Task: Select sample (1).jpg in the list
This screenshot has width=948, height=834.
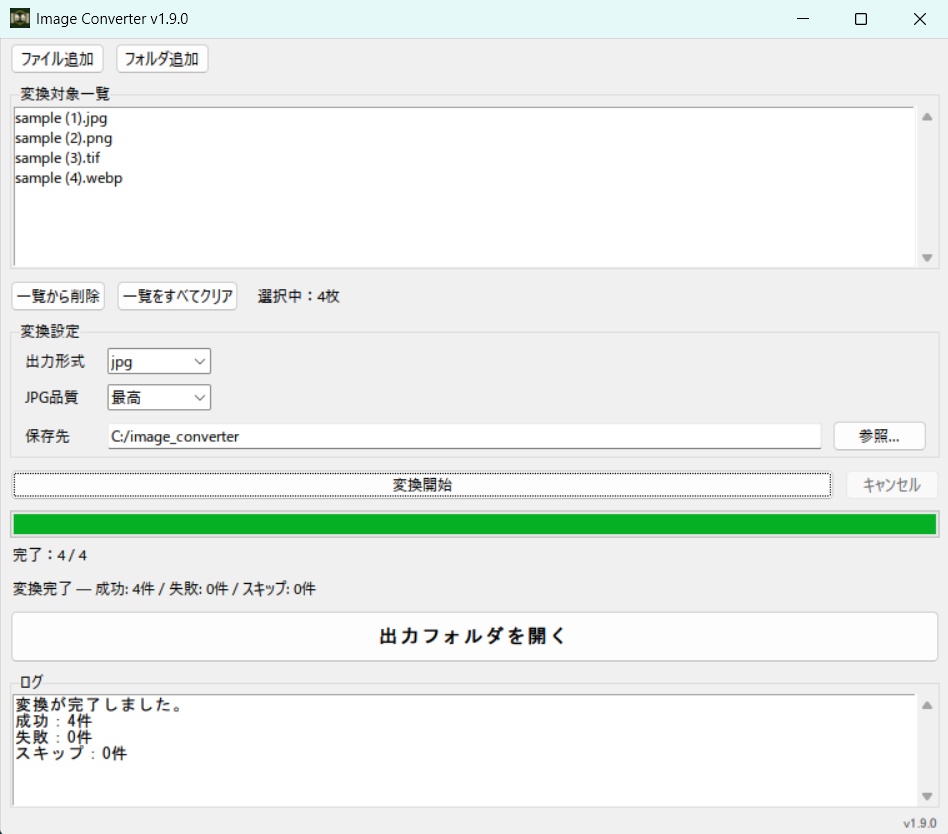Action: [61, 118]
